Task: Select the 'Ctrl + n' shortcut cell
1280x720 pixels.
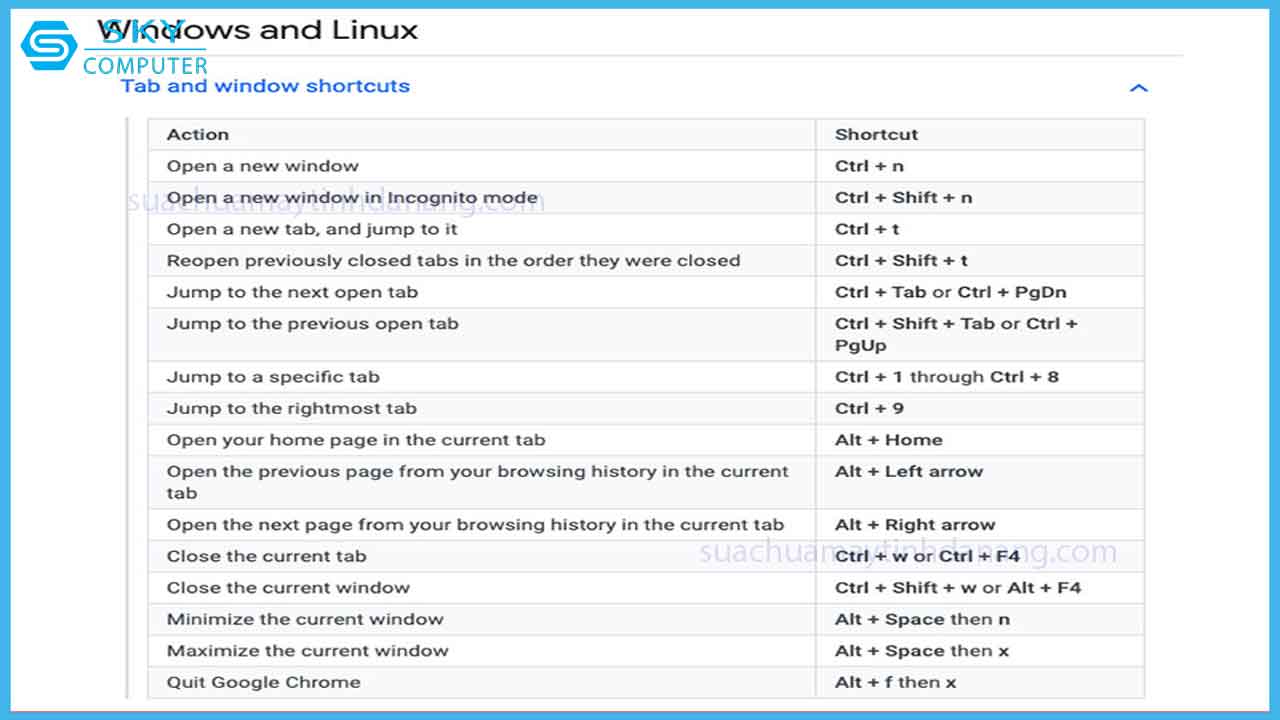Action: point(980,166)
